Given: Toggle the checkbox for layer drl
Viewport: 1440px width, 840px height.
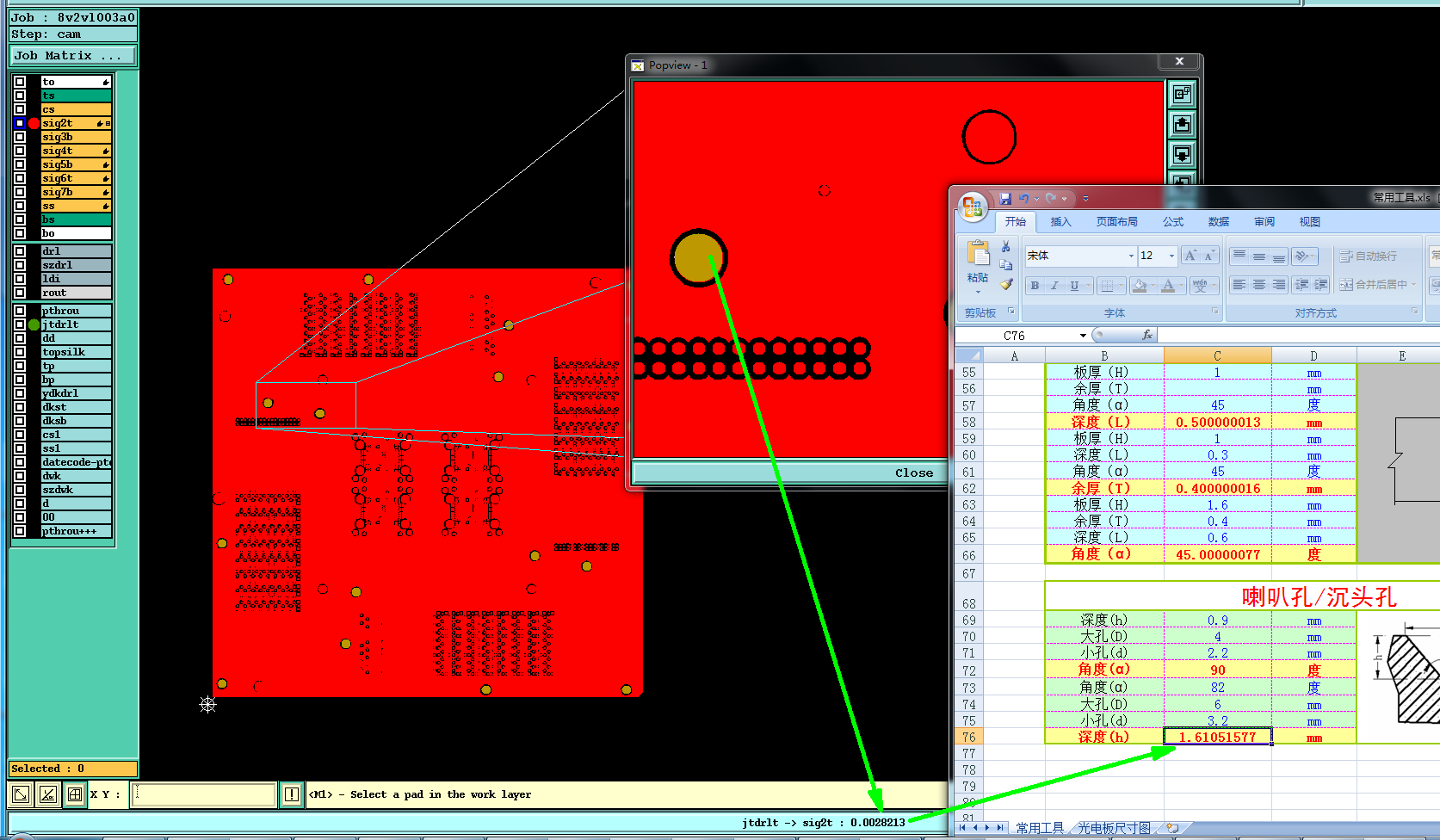Looking at the screenshot, I should click(20, 251).
